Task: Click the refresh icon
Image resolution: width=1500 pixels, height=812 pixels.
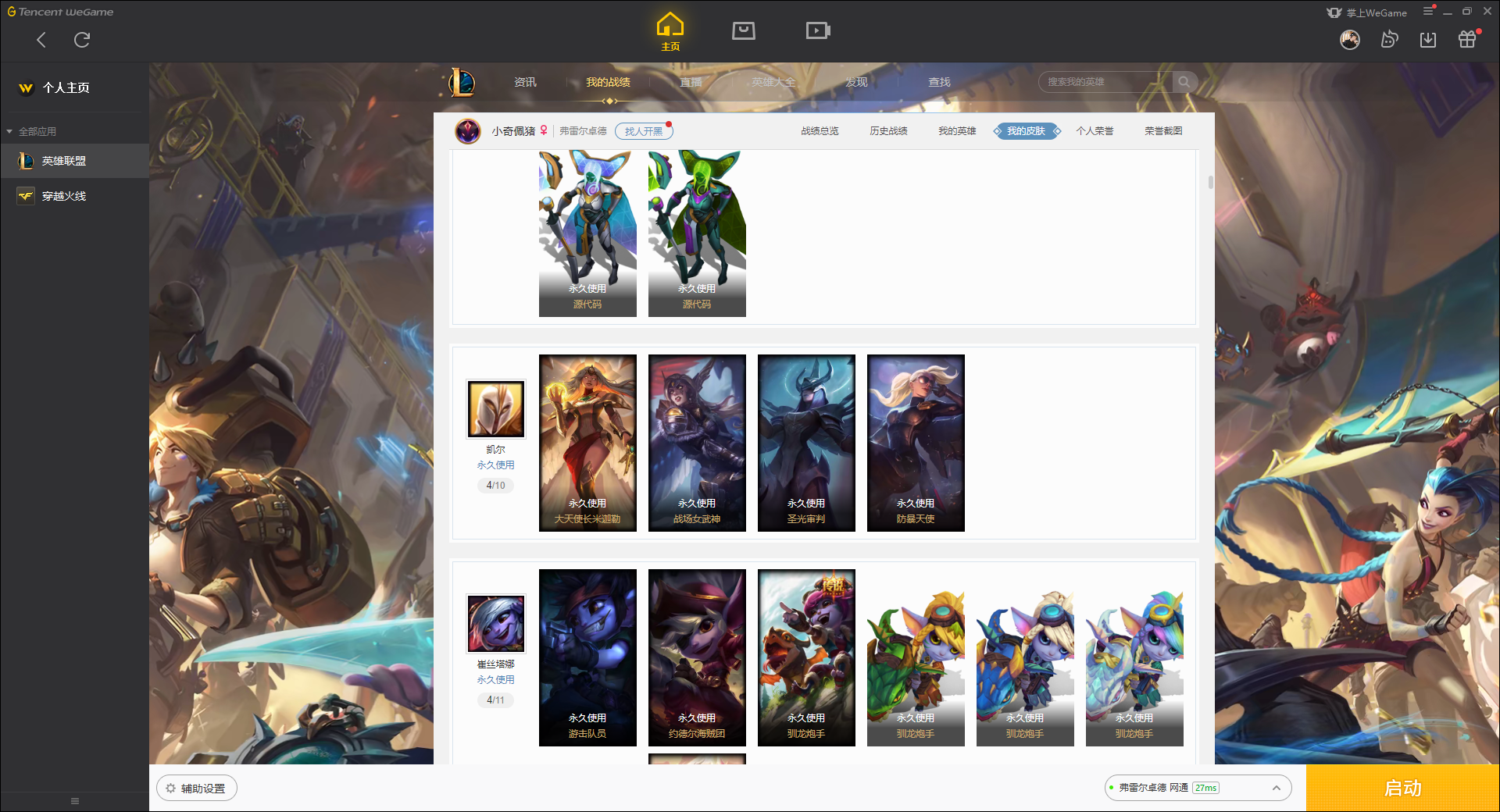Action: pos(82,40)
